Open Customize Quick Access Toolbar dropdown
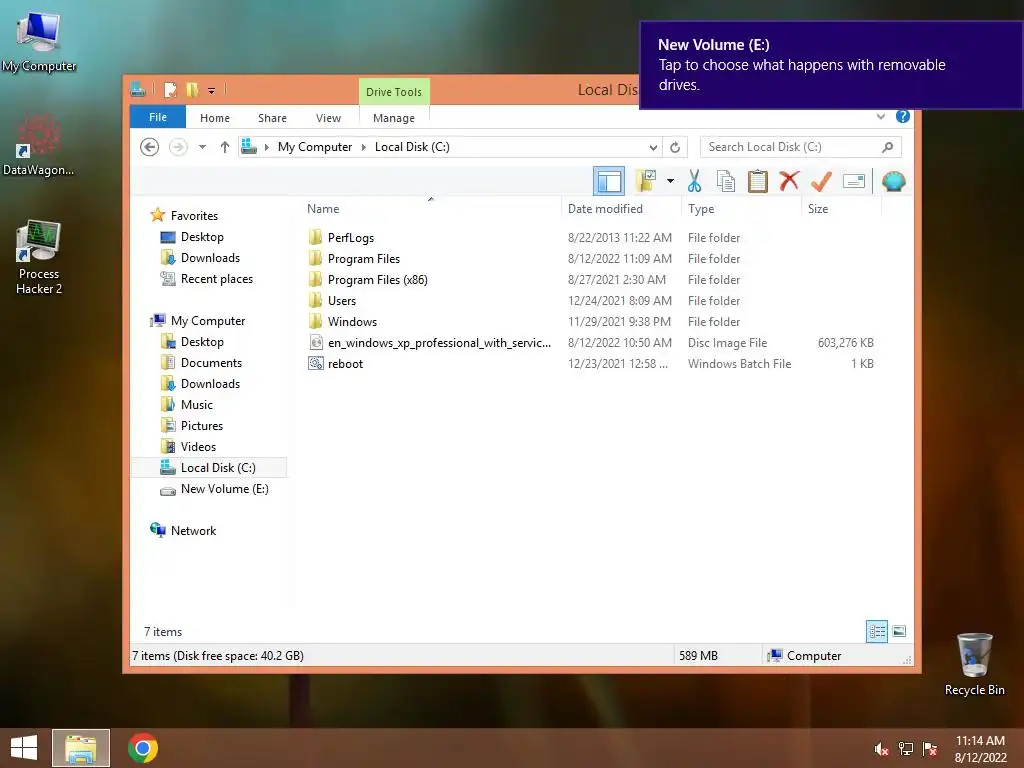 pyautogui.click(x=212, y=90)
